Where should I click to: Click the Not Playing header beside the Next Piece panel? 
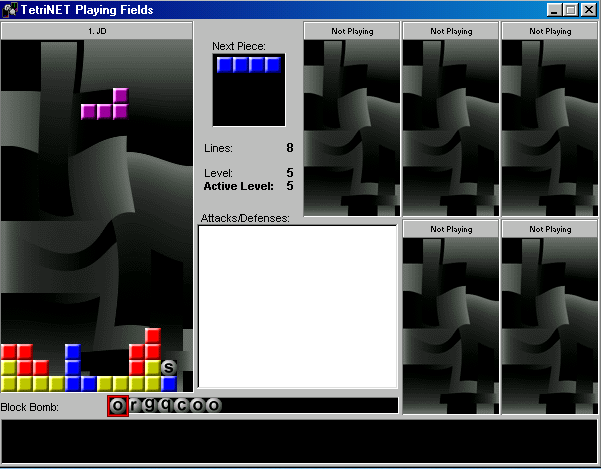[x=351, y=31]
